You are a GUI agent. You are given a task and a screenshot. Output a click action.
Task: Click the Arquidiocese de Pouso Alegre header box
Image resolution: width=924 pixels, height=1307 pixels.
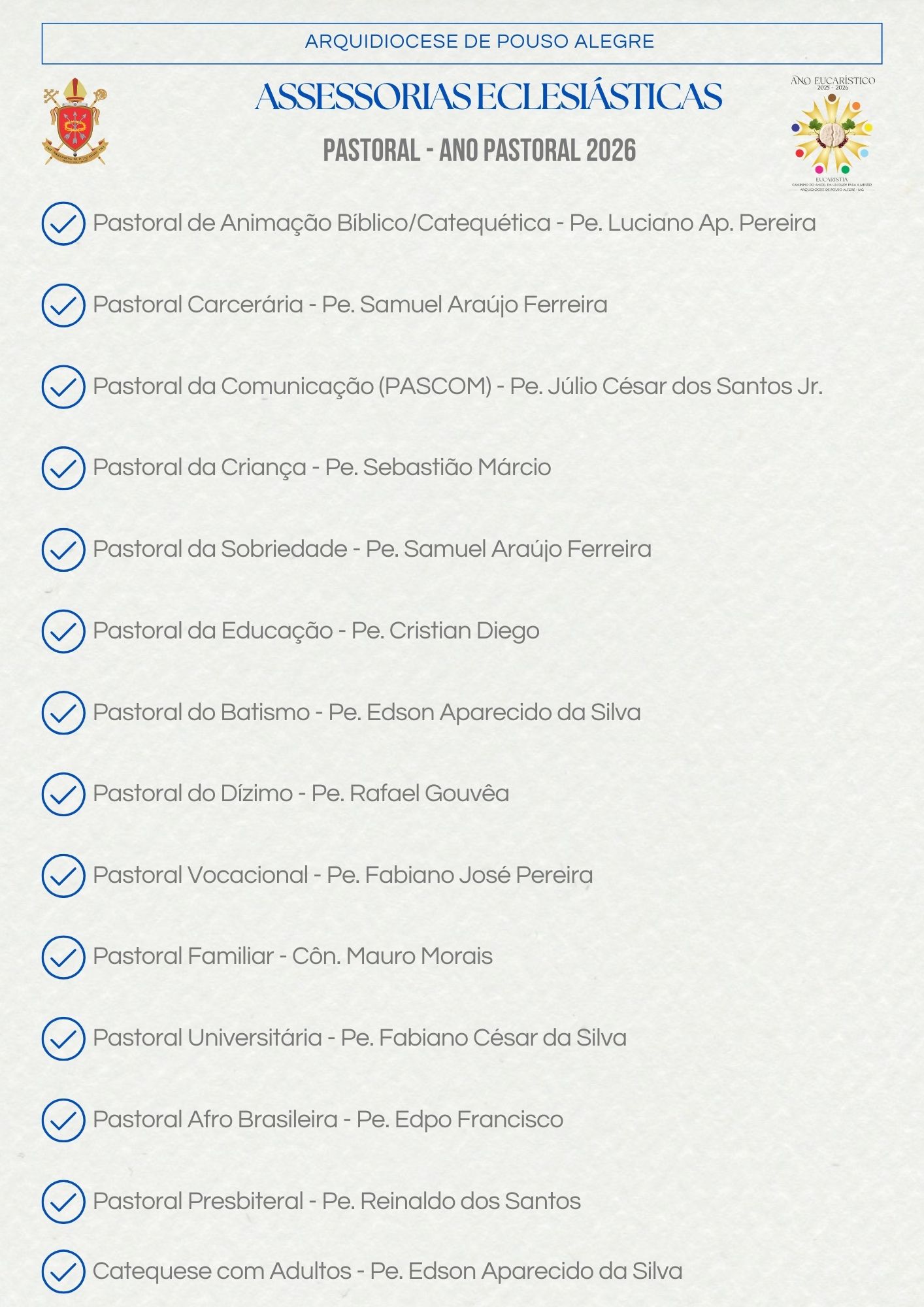click(461, 43)
